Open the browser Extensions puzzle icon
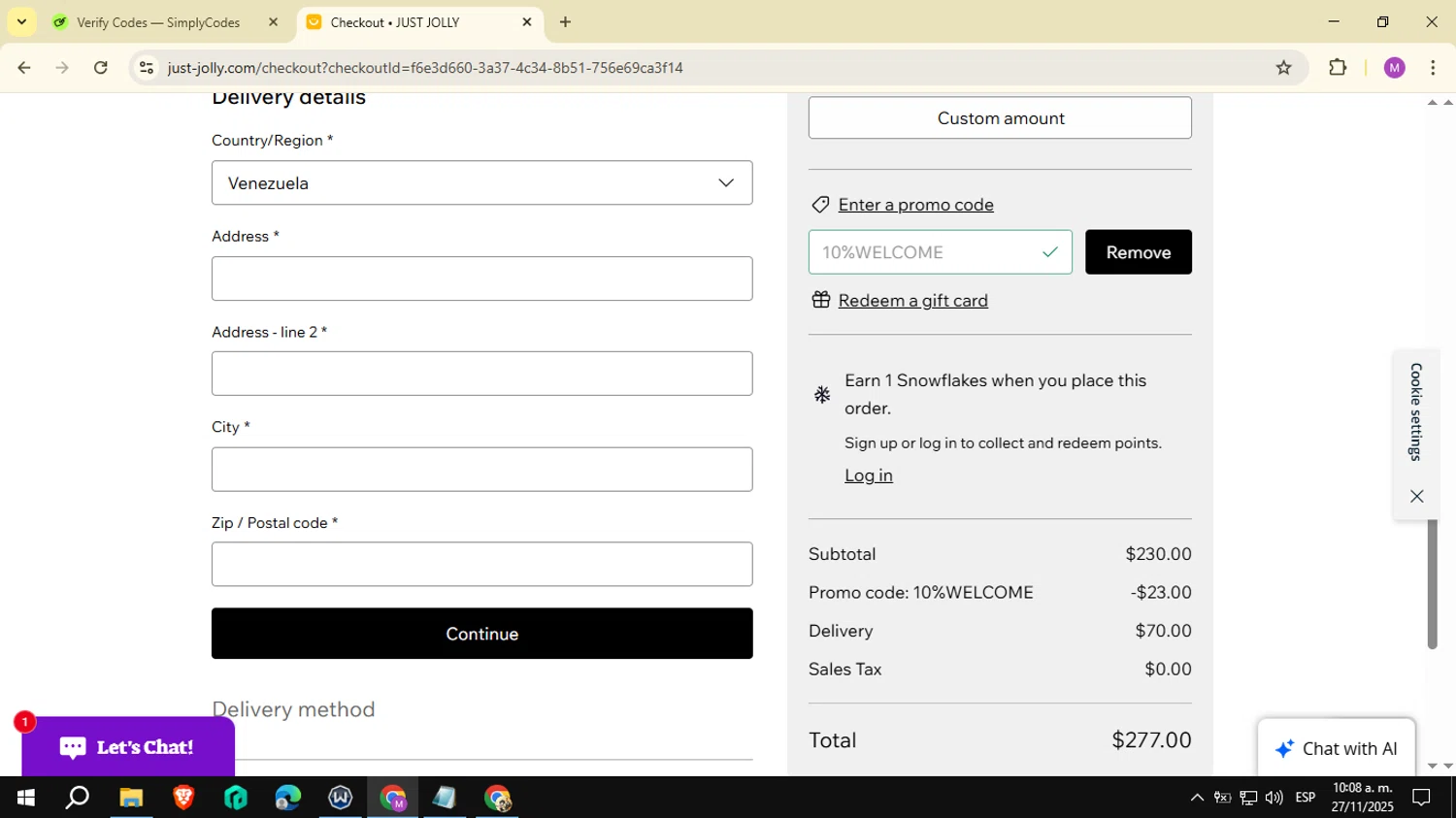 coord(1338,68)
